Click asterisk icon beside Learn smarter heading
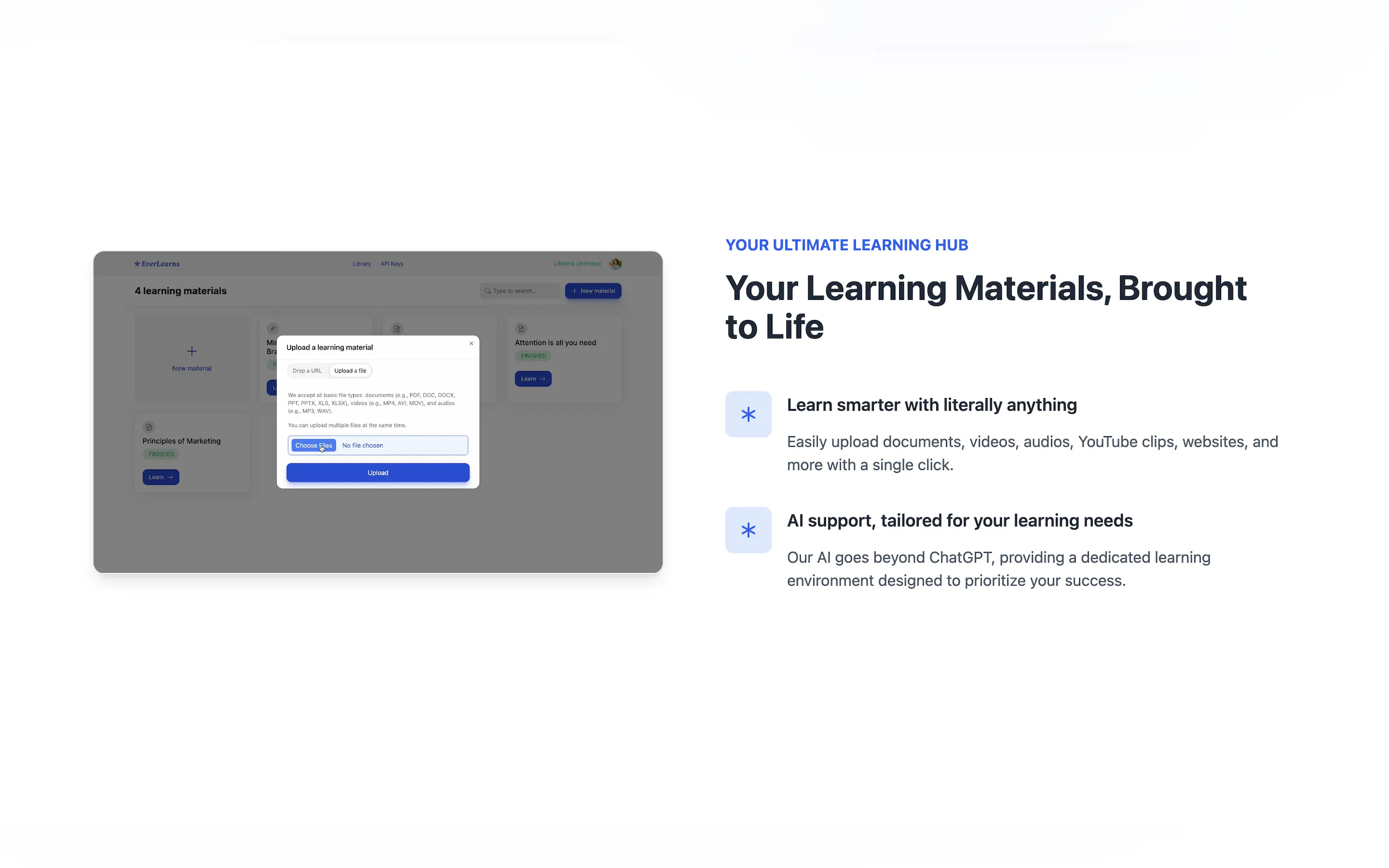 click(x=748, y=414)
